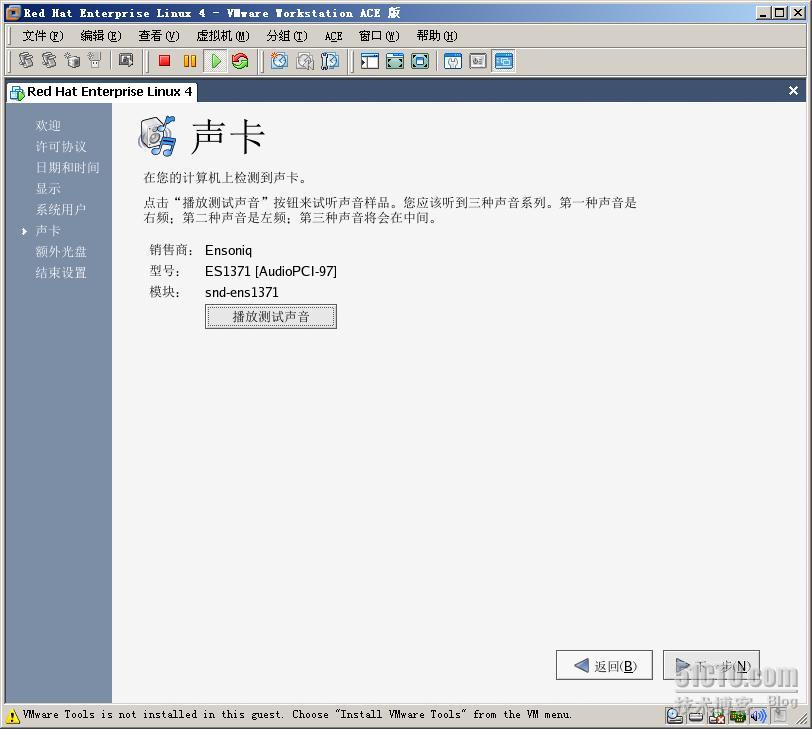Open the 帮助(H) menu

(437, 36)
